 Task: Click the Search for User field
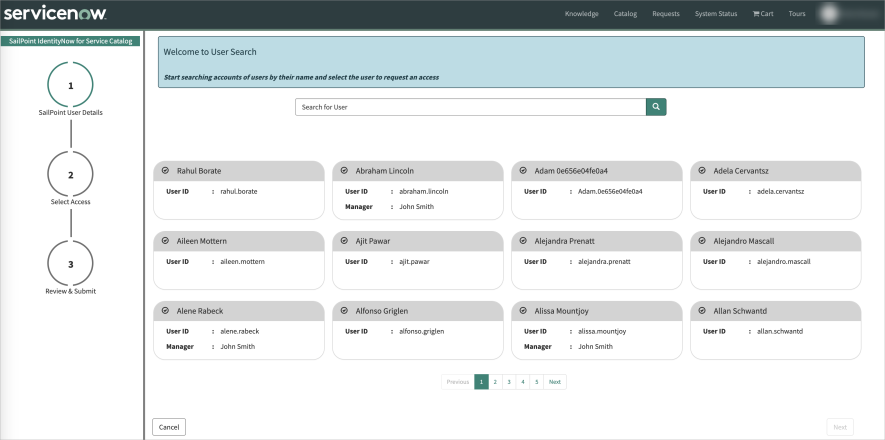click(471, 107)
